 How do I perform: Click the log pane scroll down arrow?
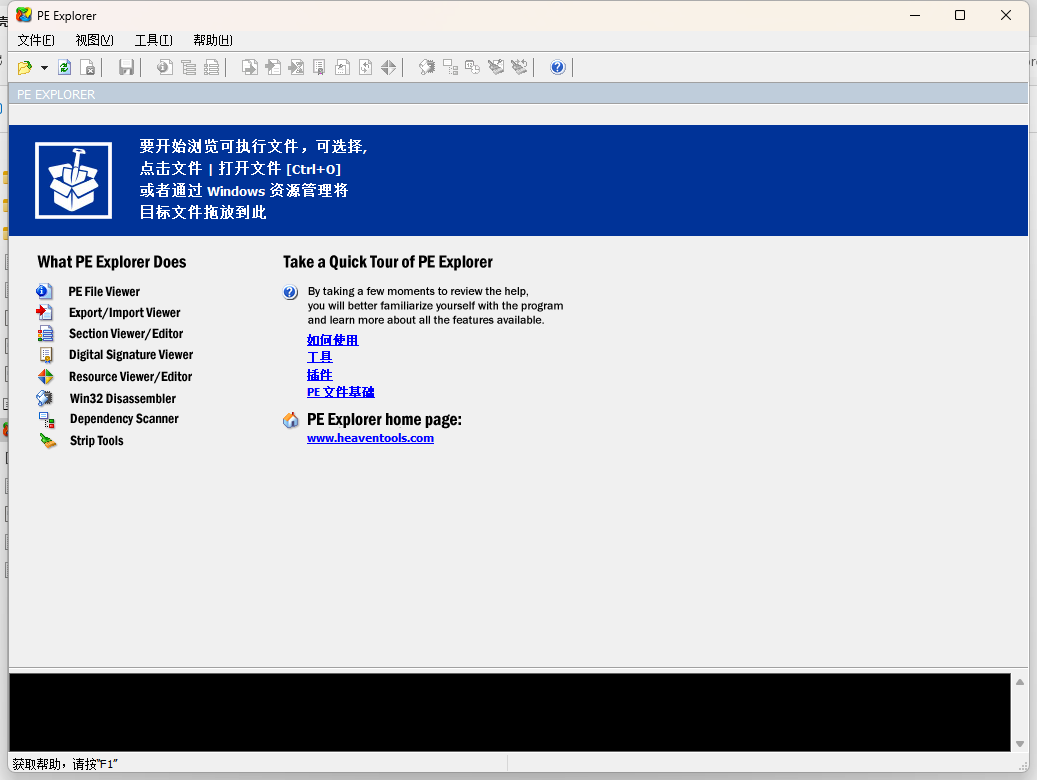pyautogui.click(x=1020, y=744)
